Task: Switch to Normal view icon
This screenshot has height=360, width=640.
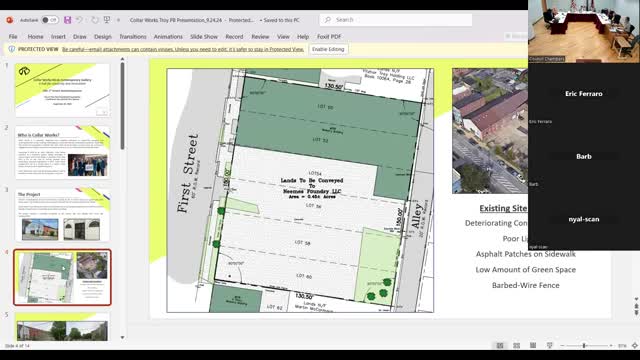Action: pyautogui.click(x=500, y=345)
